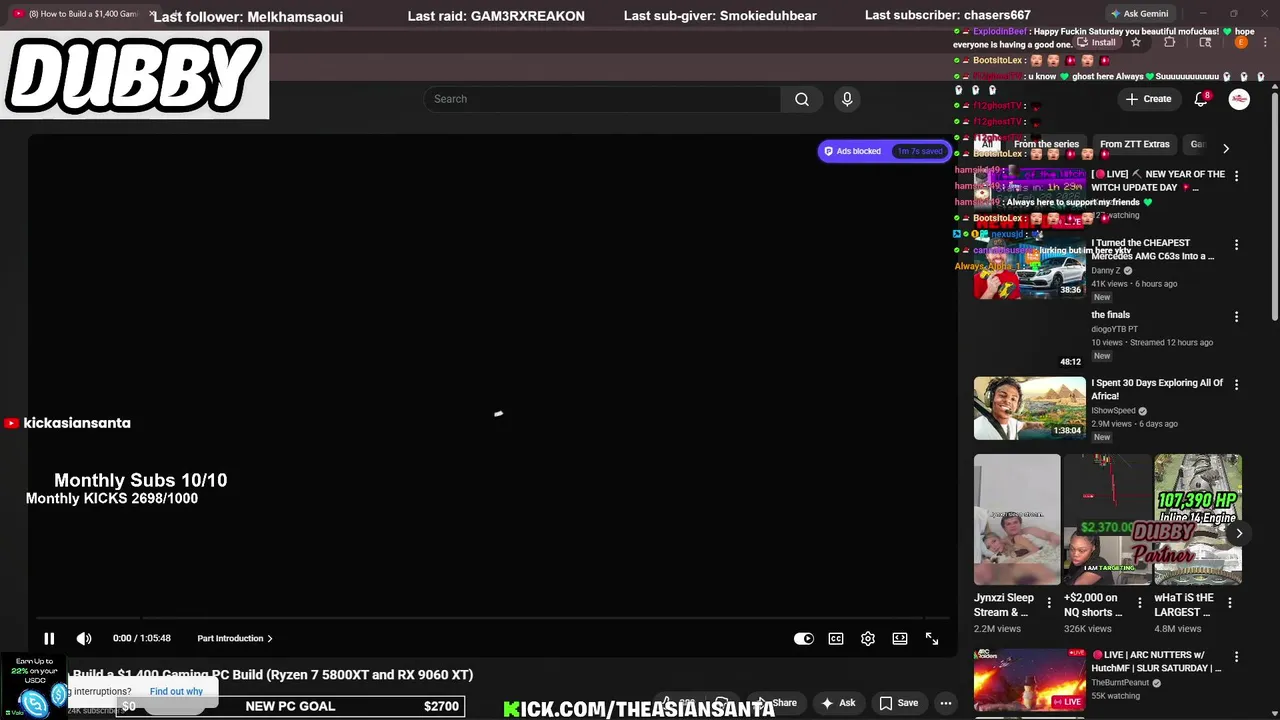Screen dimensions: 1280x720
Task: Click the Ask button under the video
Action: [x=838, y=703]
